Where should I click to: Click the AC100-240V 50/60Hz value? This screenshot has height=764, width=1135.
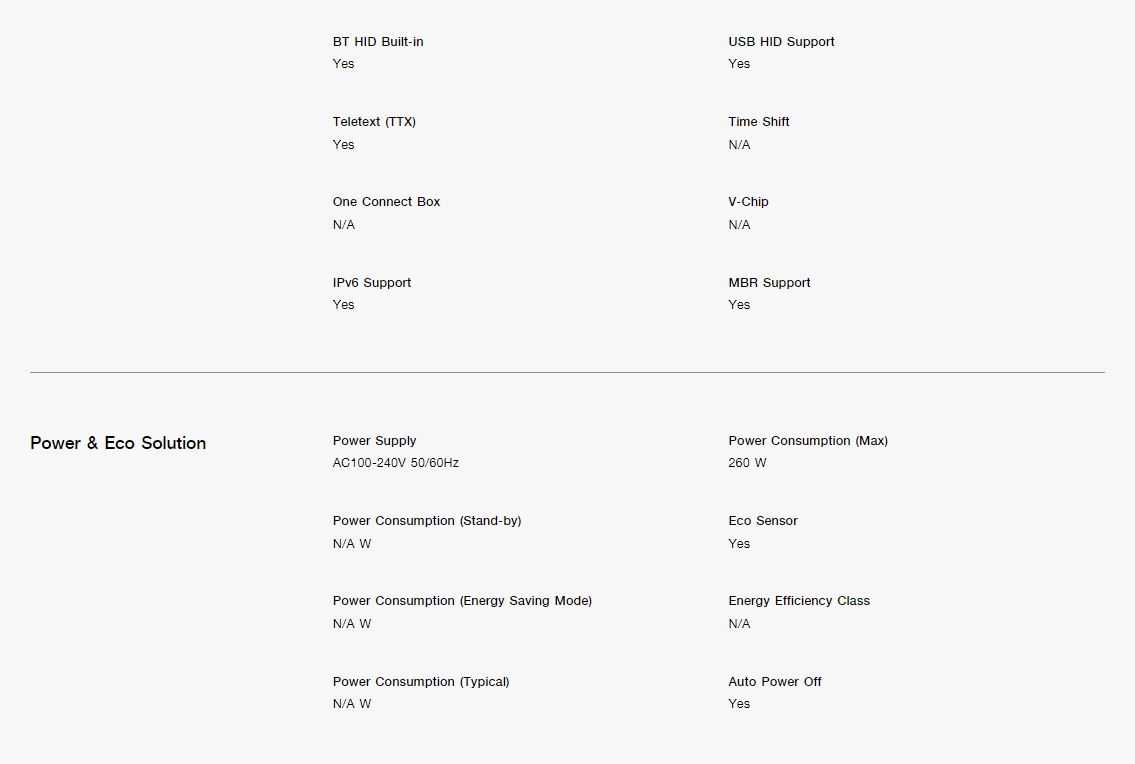coord(395,463)
